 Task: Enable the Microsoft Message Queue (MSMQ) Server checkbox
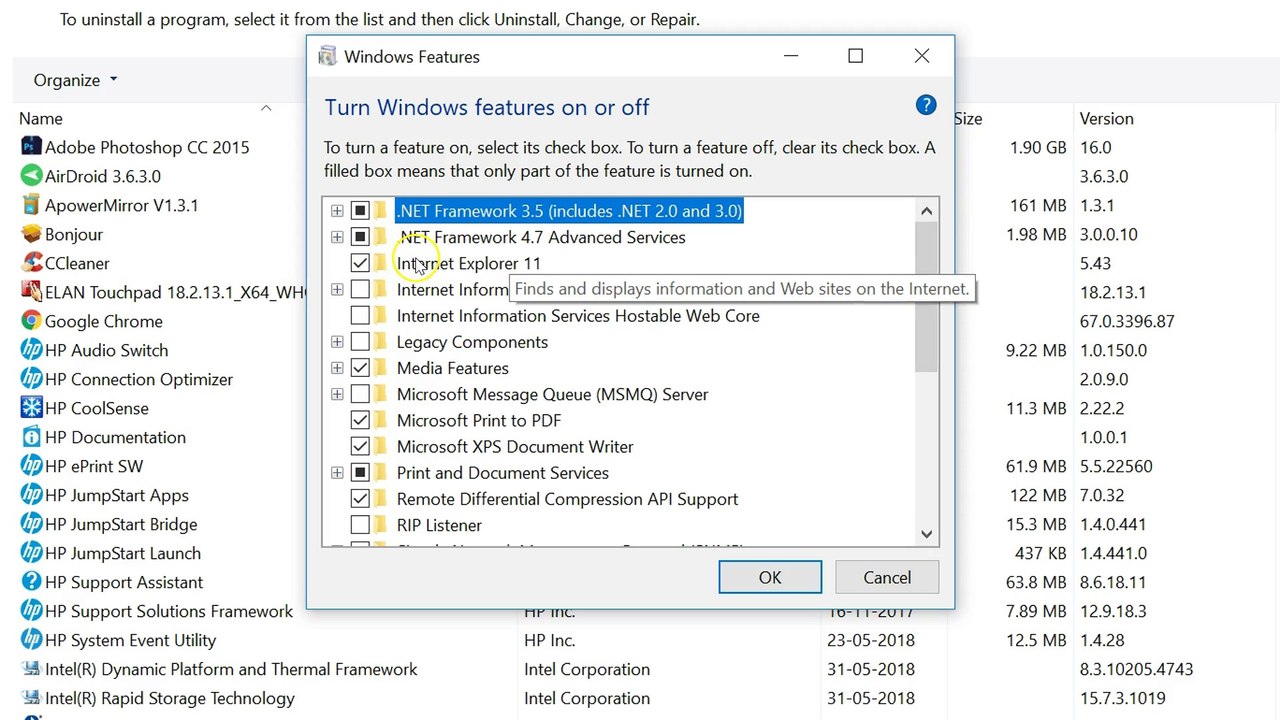click(360, 394)
